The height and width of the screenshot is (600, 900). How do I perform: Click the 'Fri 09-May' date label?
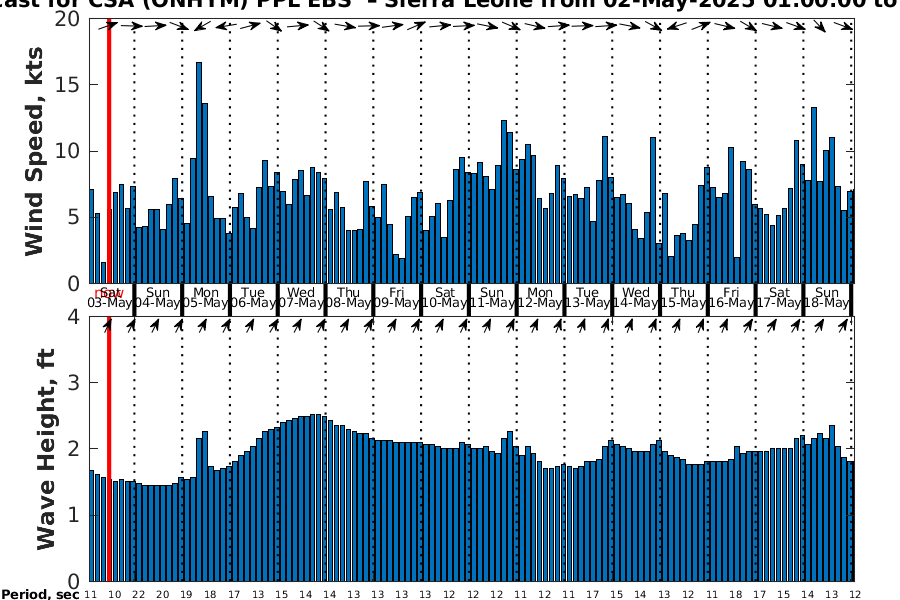point(397,297)
